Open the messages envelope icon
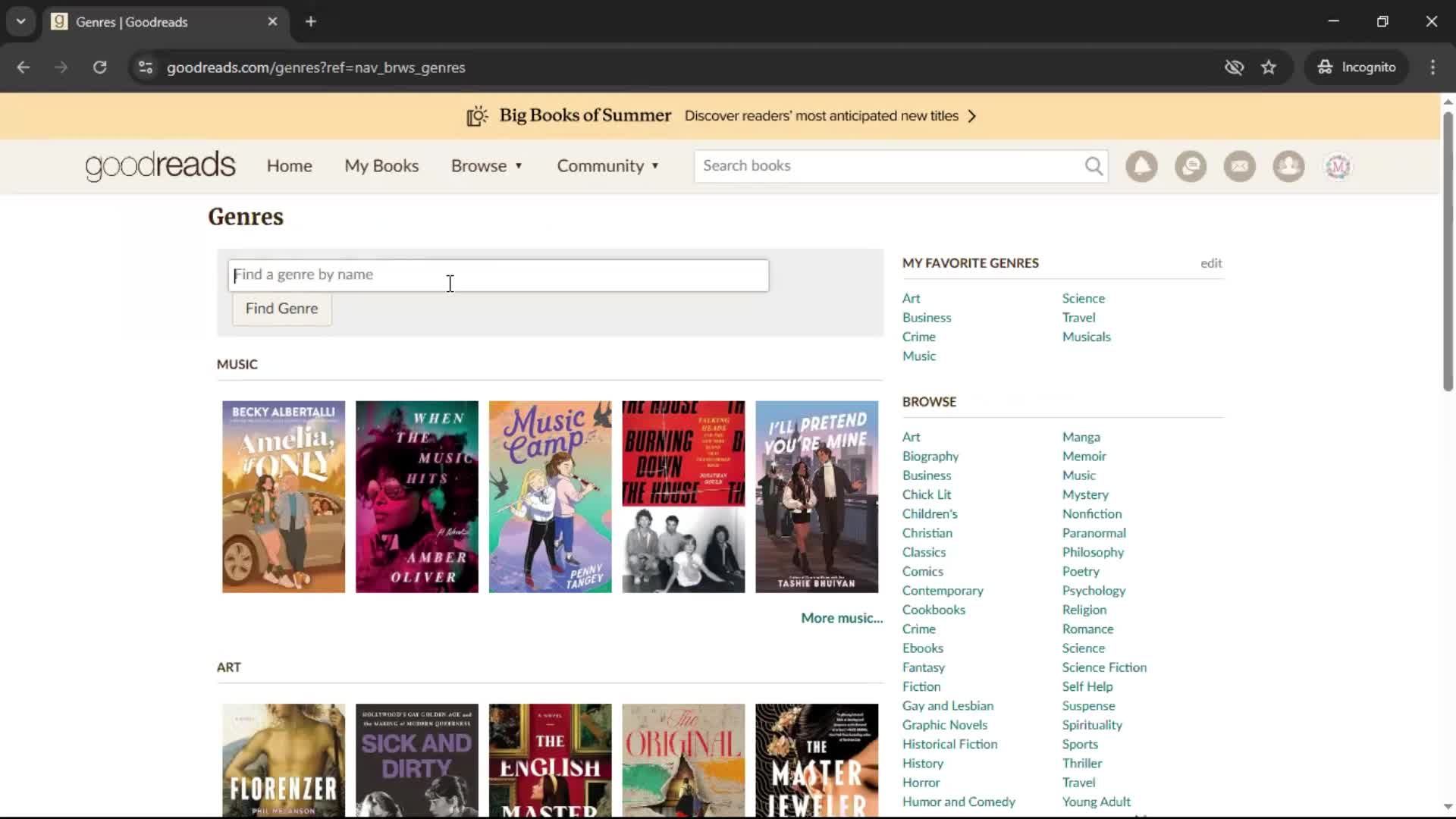Screen dimensions: 1456x819 click(1240, 166)
